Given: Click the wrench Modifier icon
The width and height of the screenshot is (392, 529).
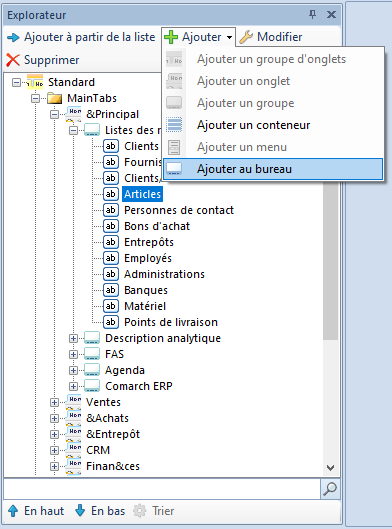Looking at the screenshot, I should click(x=246, y=37).
